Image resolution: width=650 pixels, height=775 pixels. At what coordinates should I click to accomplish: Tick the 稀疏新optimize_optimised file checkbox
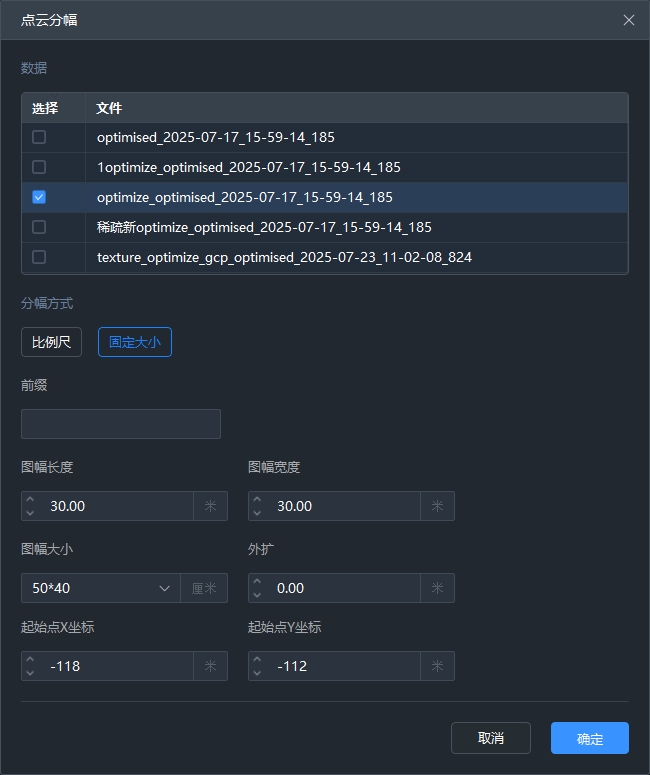click(39, 227)
